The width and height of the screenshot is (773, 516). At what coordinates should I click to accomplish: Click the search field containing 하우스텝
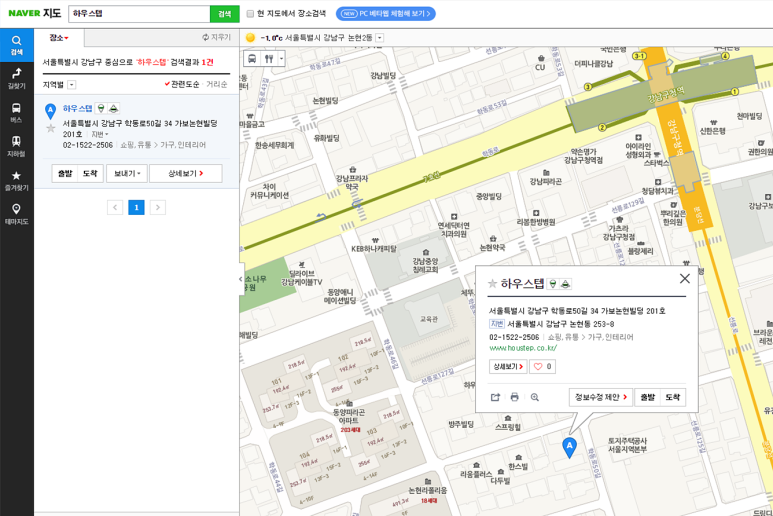[139, 14]
